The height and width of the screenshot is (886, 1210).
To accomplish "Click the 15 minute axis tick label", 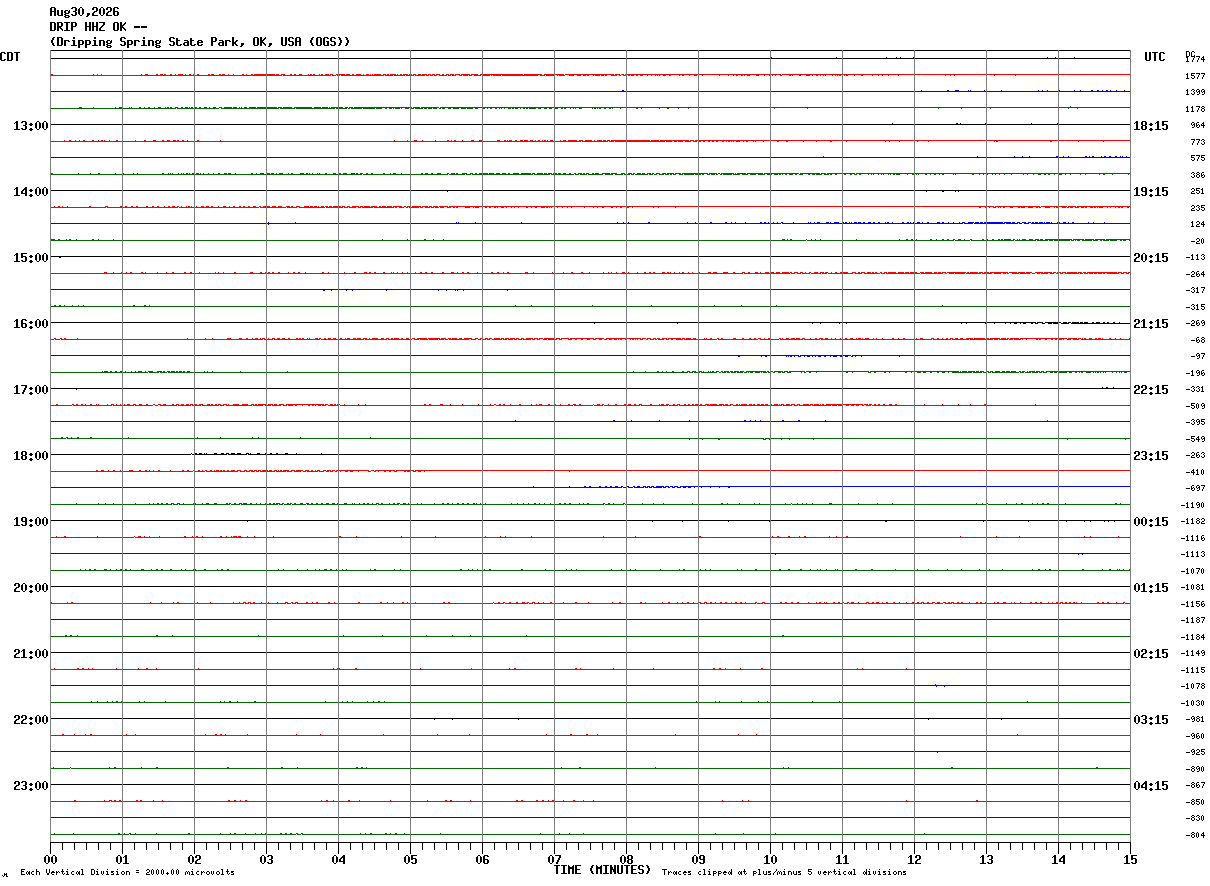I will pos(1130,859).
